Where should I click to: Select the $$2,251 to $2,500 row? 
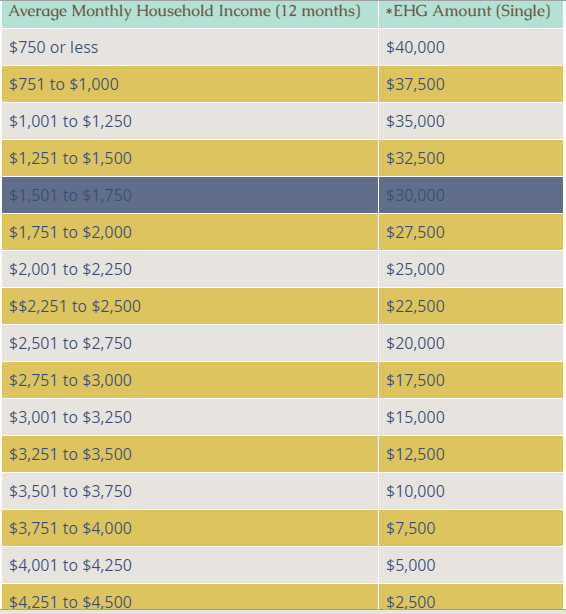(282, 306)
